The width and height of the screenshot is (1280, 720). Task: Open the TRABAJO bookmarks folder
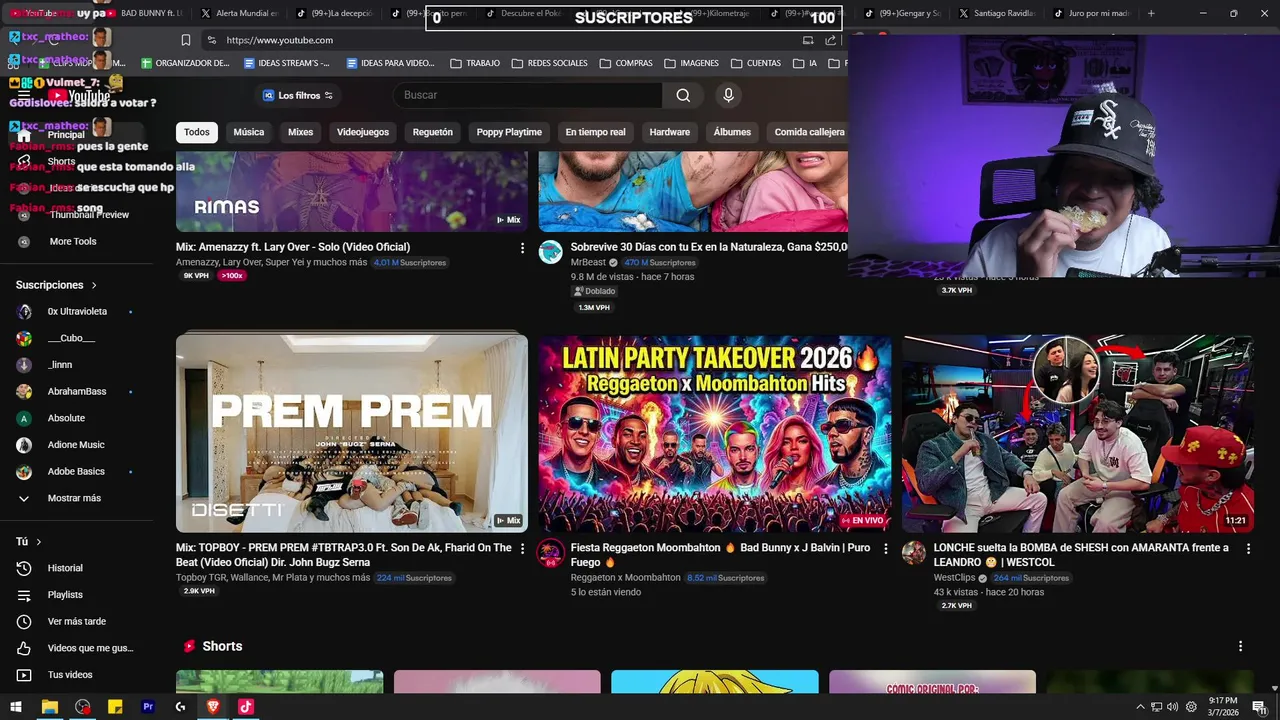[x=475, y=63]
